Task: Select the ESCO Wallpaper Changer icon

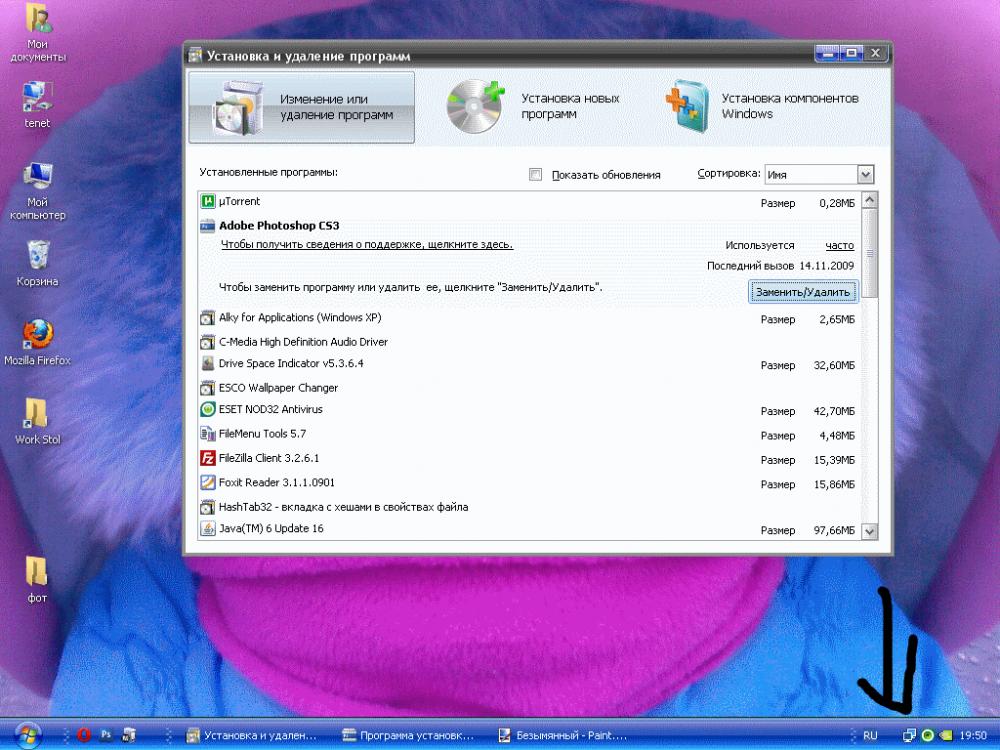Action: 207,388
